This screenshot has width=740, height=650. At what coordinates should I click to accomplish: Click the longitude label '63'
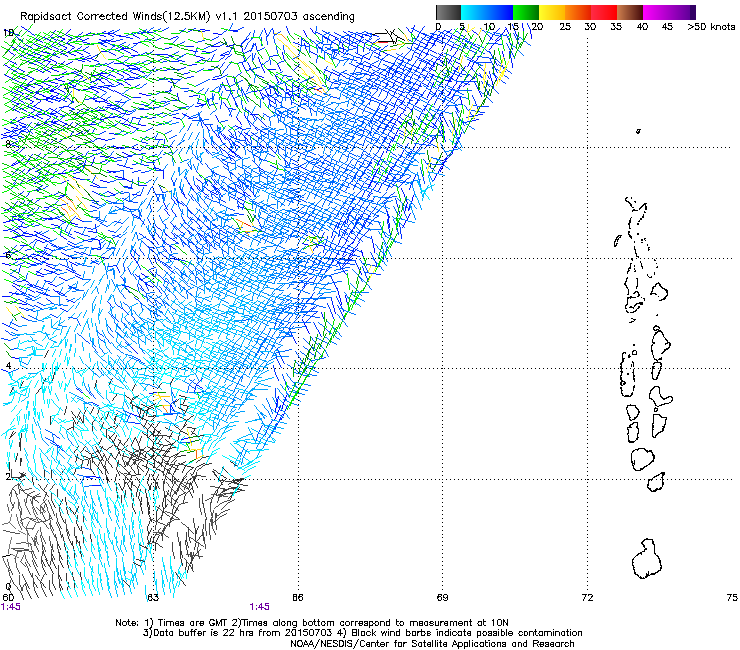[153, 598]
